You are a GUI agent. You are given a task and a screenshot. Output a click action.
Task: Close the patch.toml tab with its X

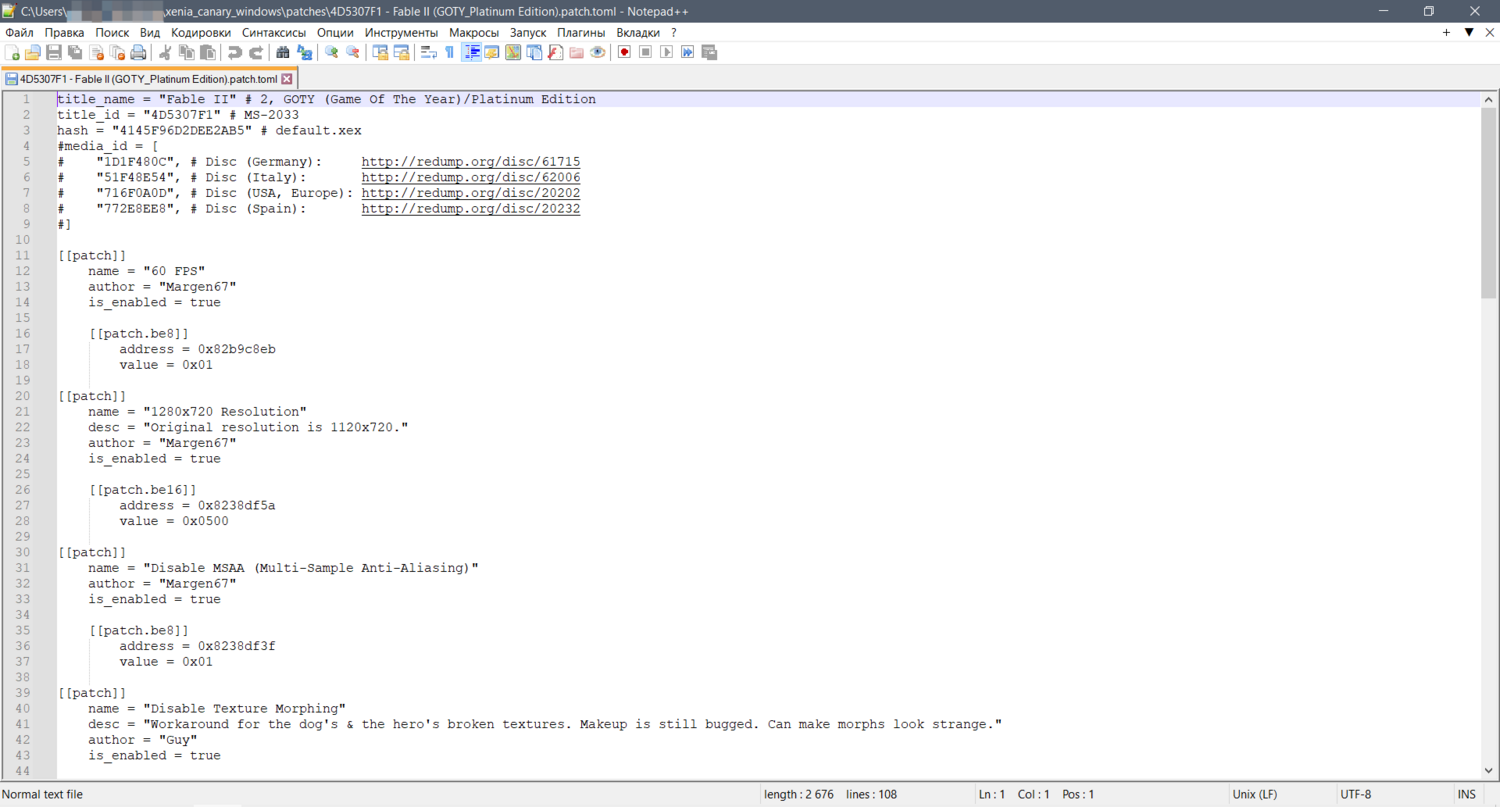coord(287,79)
